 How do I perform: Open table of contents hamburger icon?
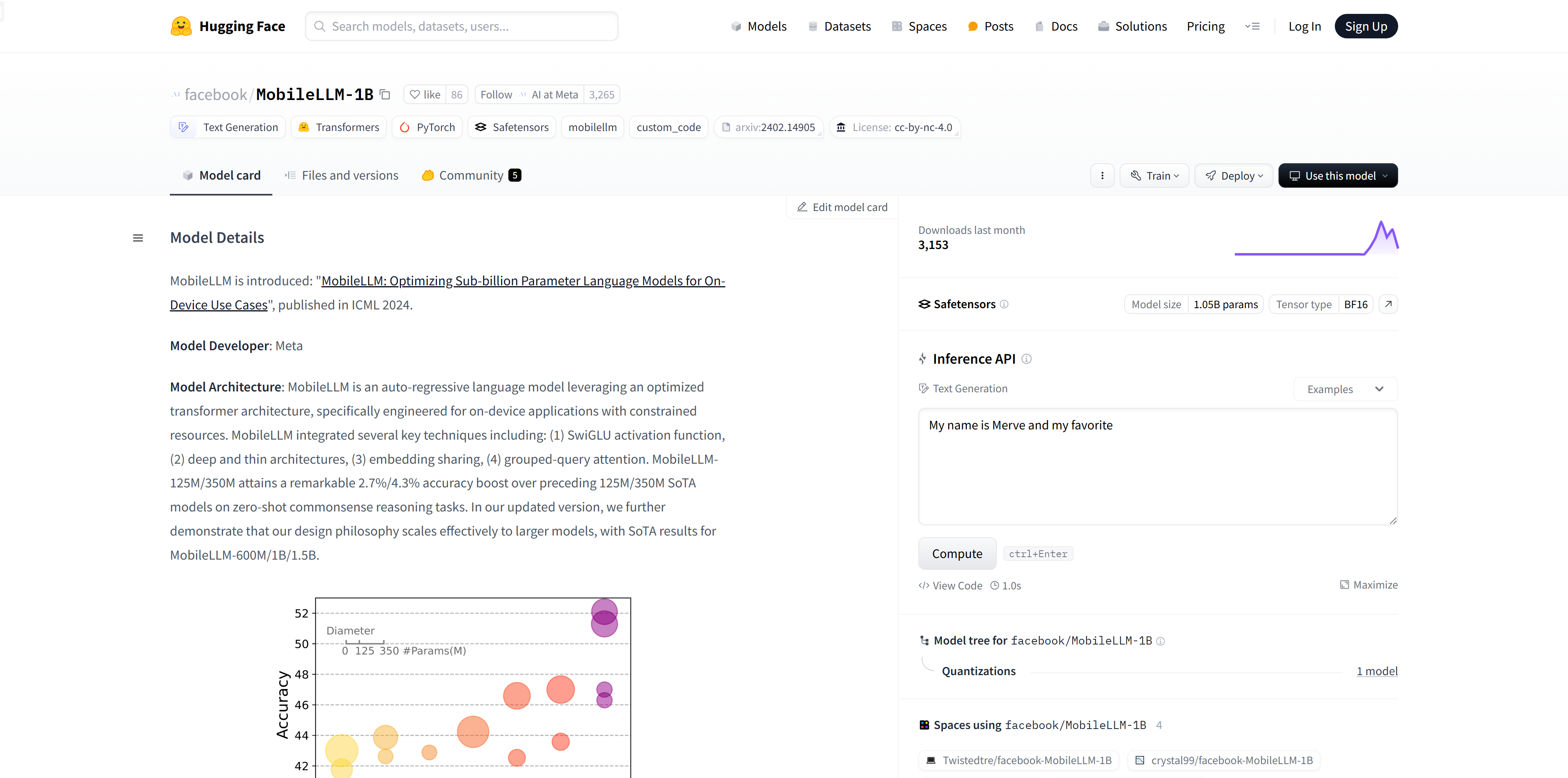pos(138,238)
